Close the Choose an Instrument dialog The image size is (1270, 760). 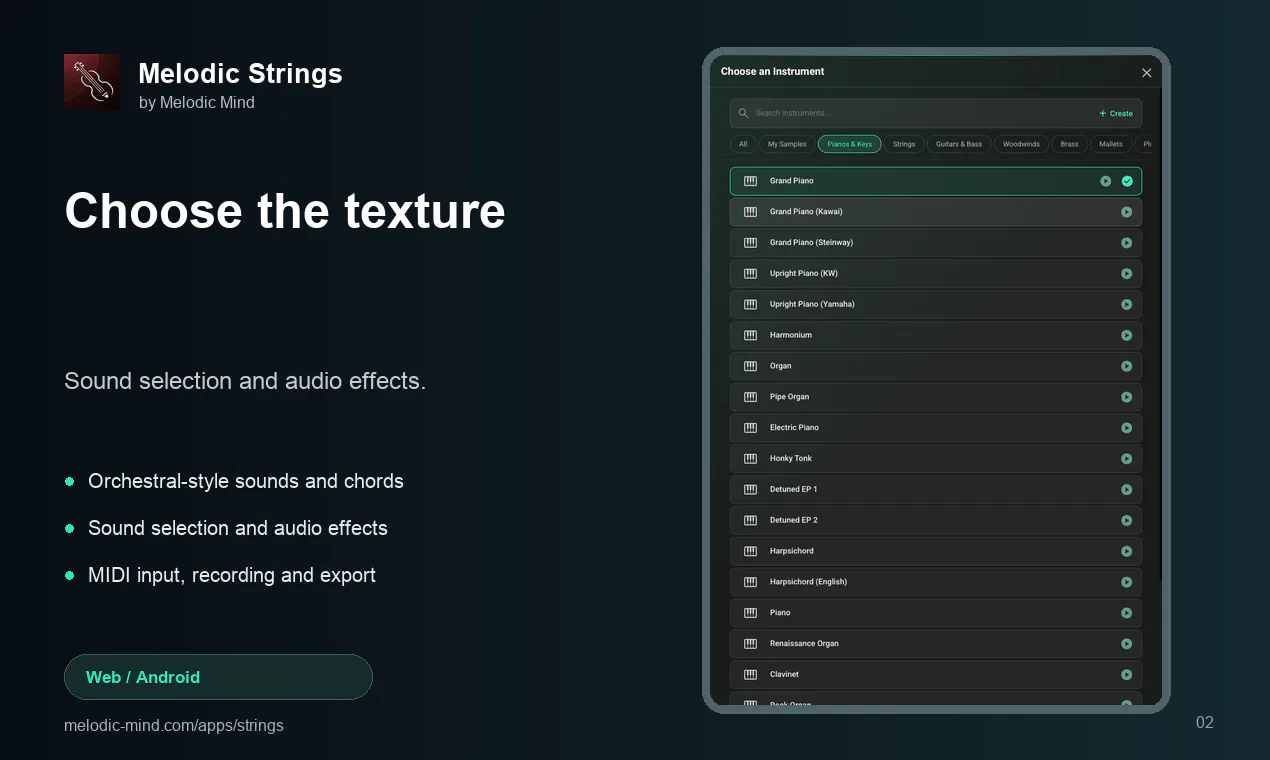point(1147,73)
